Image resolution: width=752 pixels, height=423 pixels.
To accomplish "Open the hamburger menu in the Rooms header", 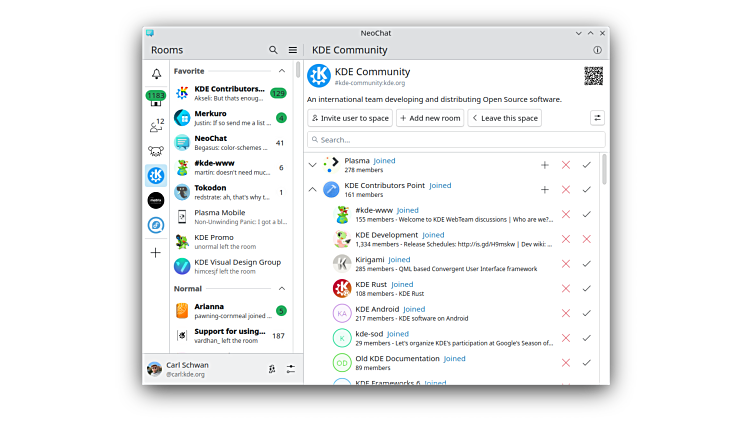I will tap(293, 50).
